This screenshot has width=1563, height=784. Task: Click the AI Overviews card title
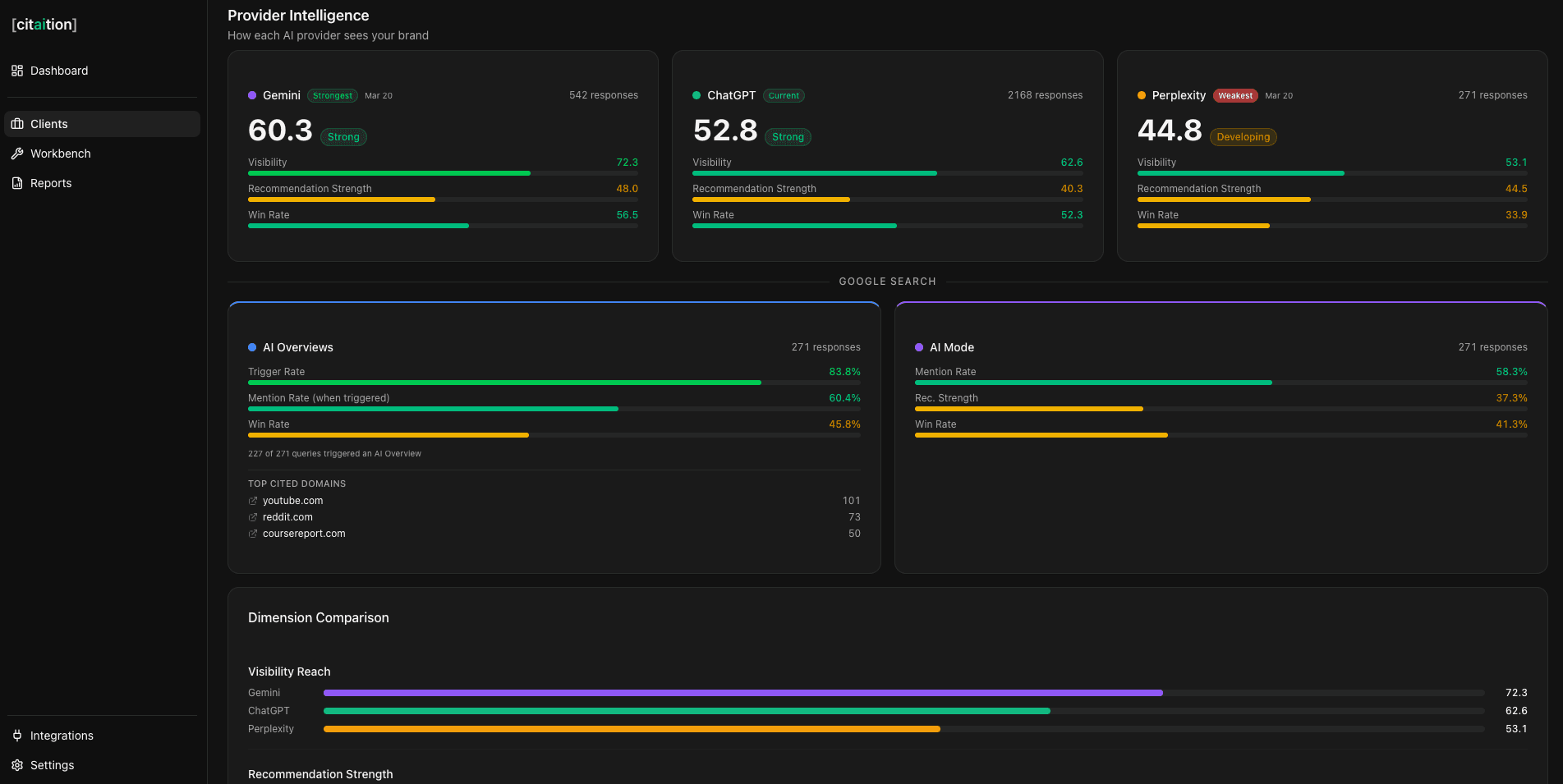point(298,347)
